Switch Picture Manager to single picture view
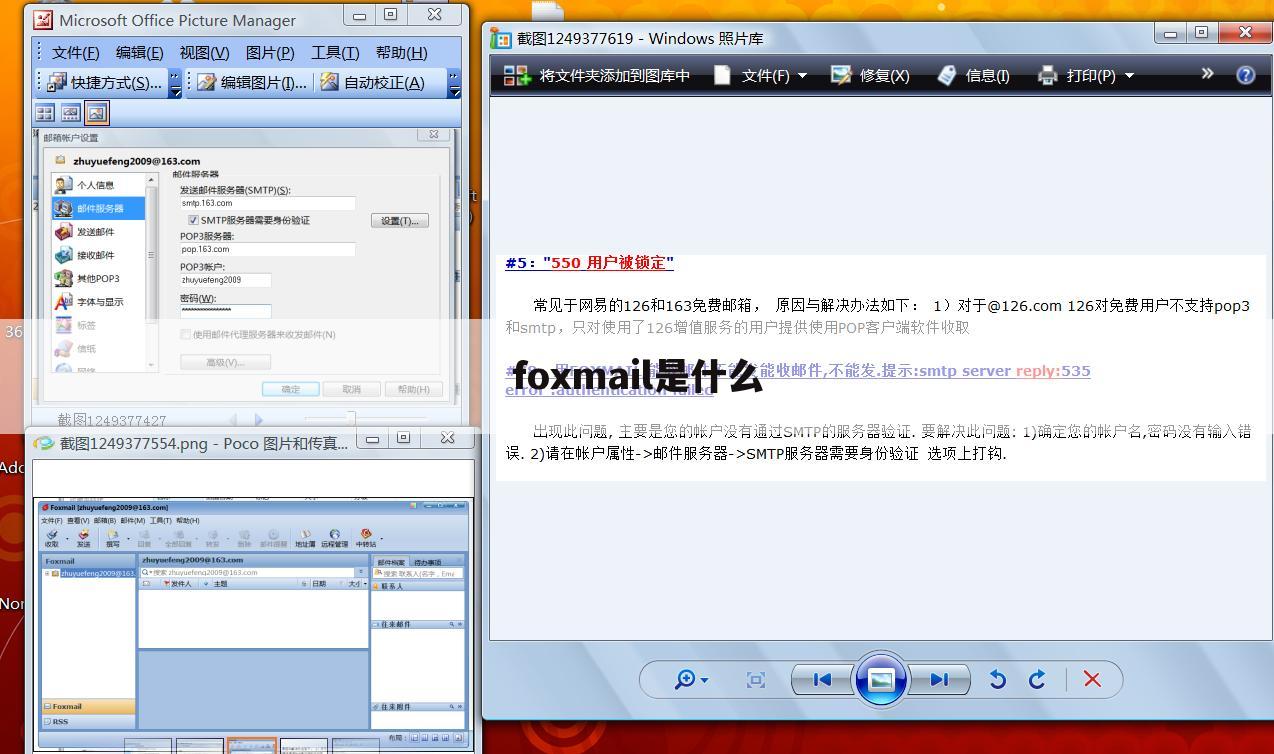Screen dimensions: 1274x754 (96, 113)
